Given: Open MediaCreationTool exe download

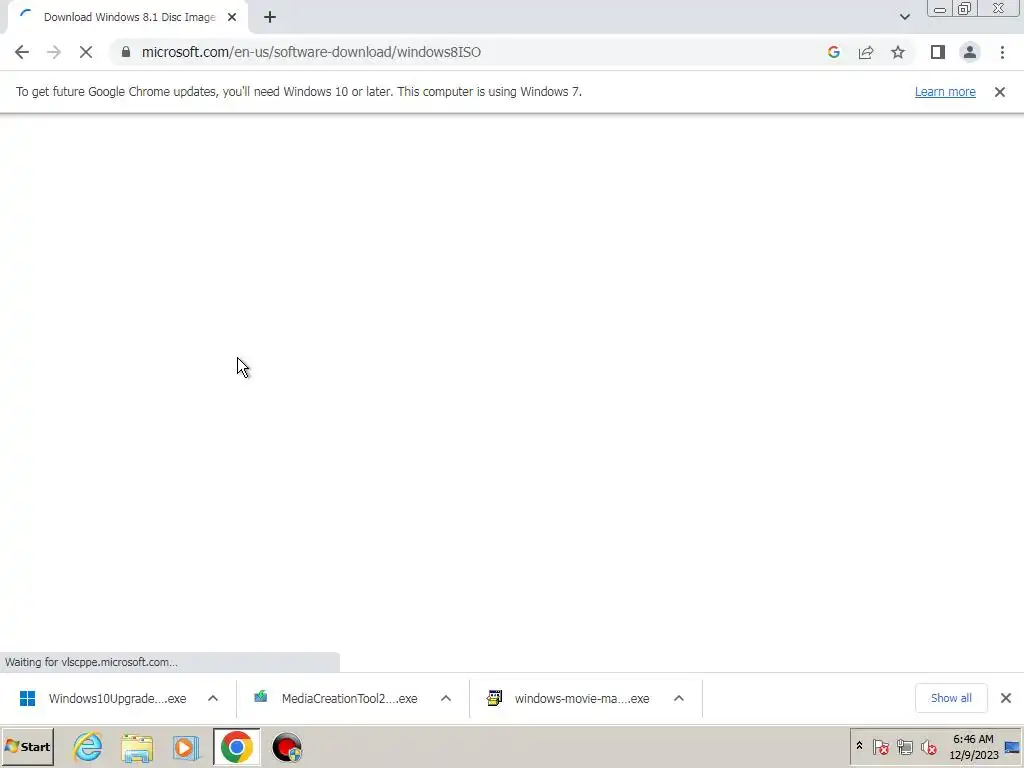Looking at the screenshot, I should (x=349, y=698).
